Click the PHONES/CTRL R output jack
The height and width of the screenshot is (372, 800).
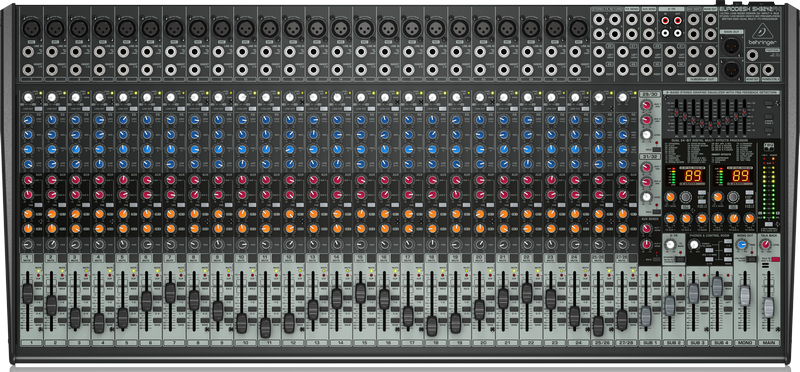pyautogui.click(x=768, y=69)
